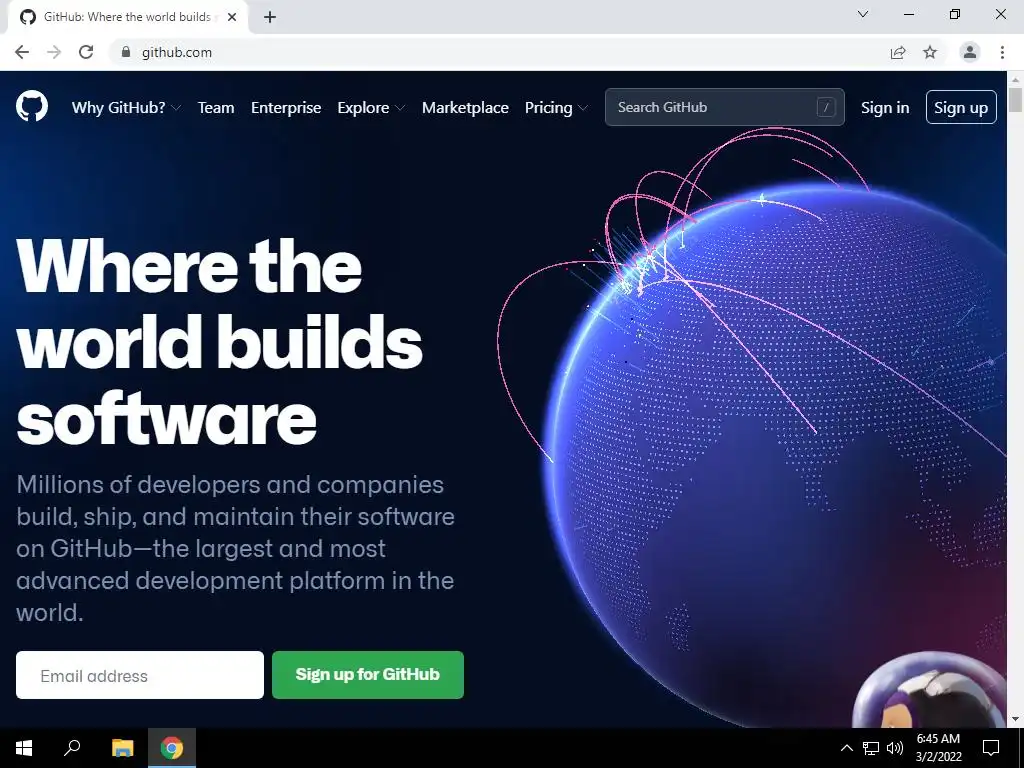
Task: Go back with the browser back arrow
Action: click(x=22, y=52)
